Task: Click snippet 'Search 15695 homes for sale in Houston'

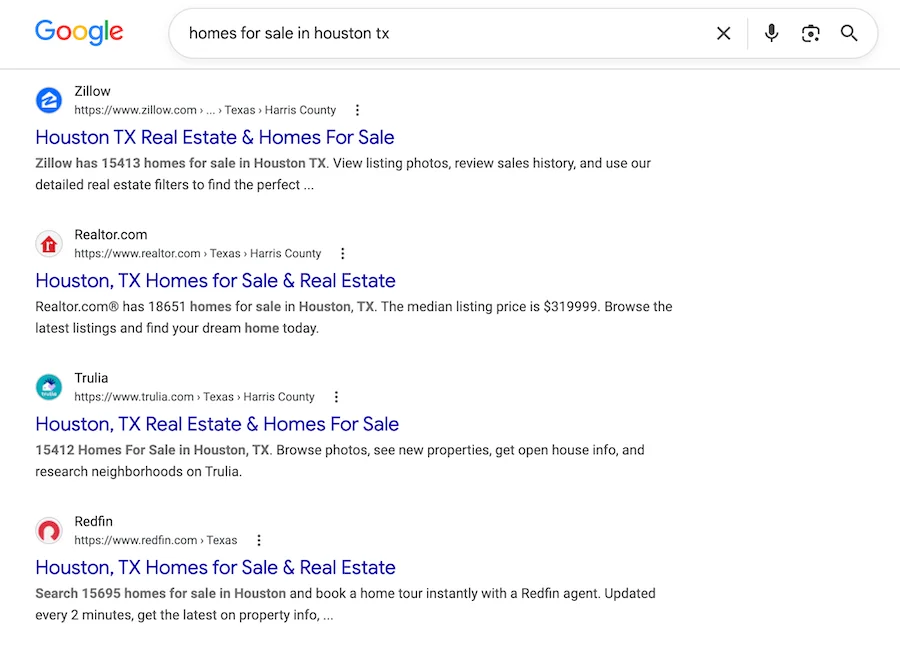Action: click(x=161, y=593)
